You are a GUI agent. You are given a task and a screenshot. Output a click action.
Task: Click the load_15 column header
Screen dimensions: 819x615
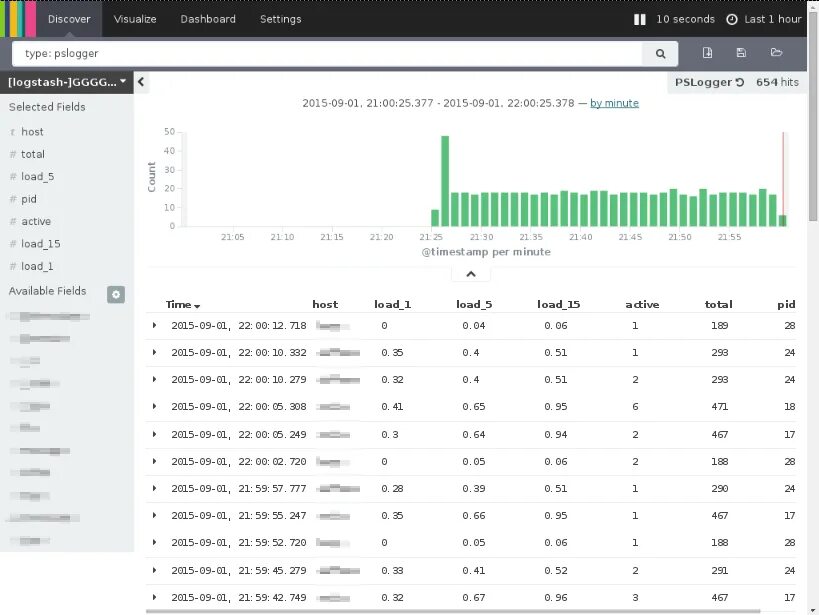[558, 305]
